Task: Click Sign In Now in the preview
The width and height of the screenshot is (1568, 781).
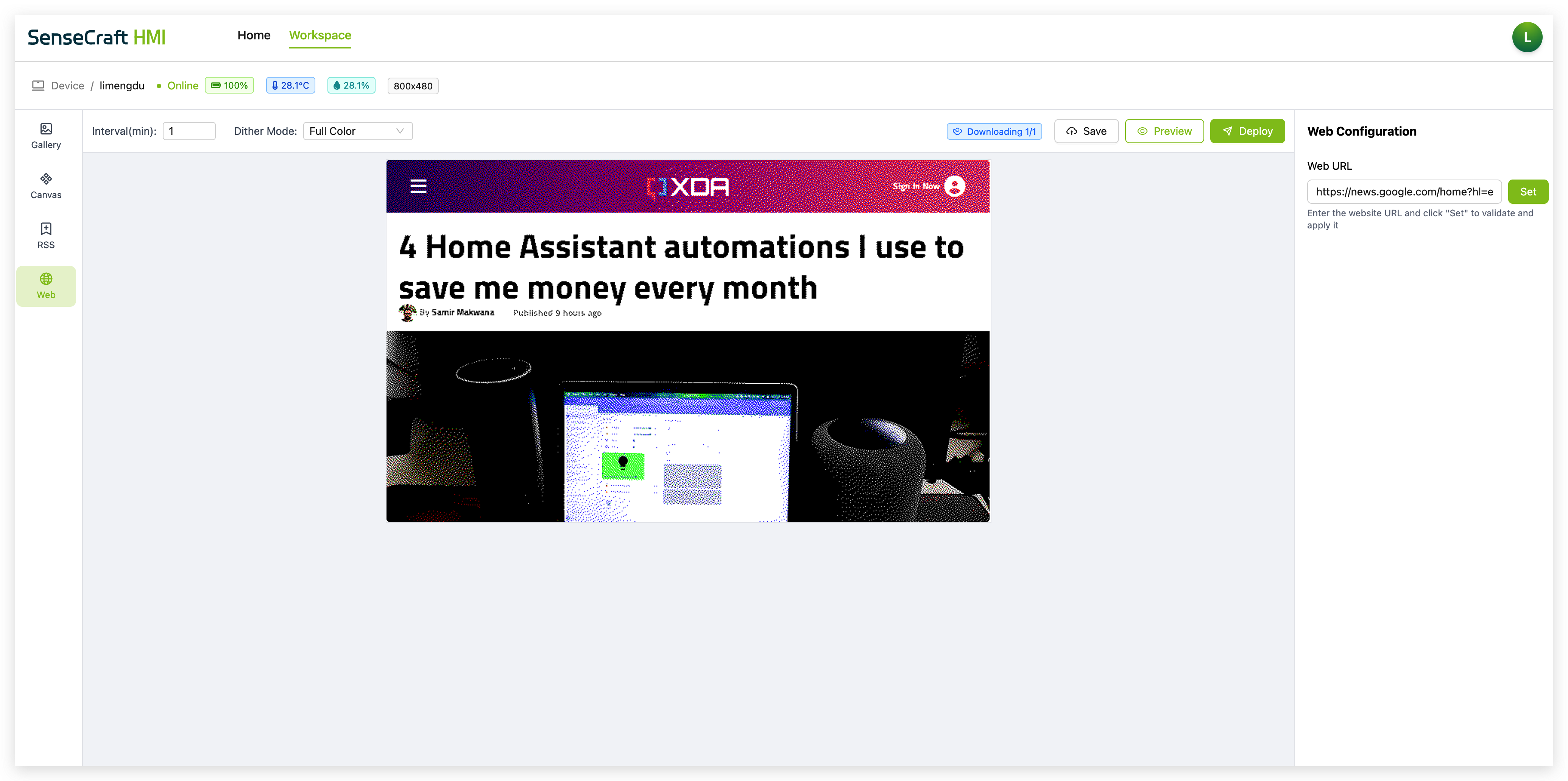Action: [x=916, y=186]
